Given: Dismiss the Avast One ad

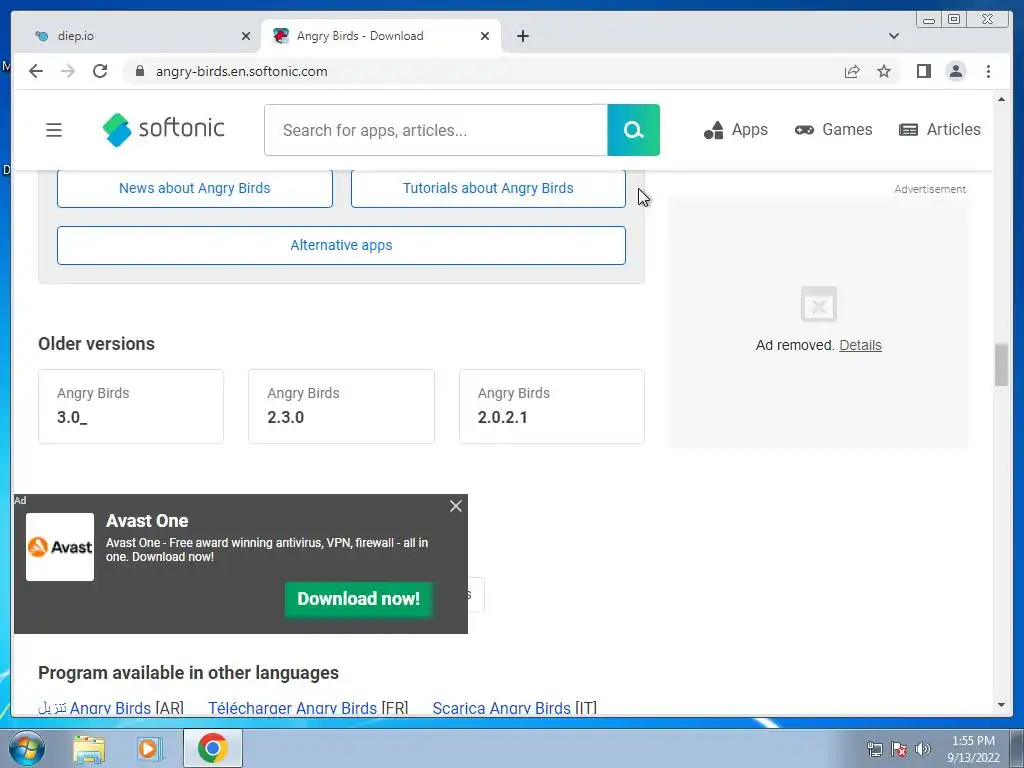Looking at the screenshot, I should pyautogui.click(x=456, y=506).
